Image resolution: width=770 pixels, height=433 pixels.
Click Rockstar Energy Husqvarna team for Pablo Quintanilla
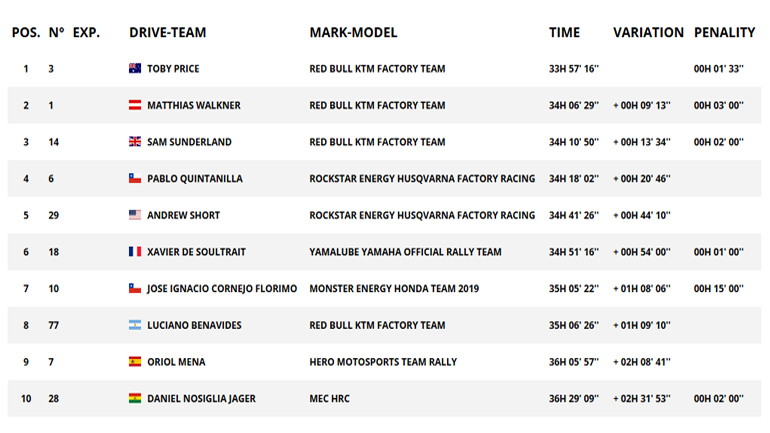point(422,179)
